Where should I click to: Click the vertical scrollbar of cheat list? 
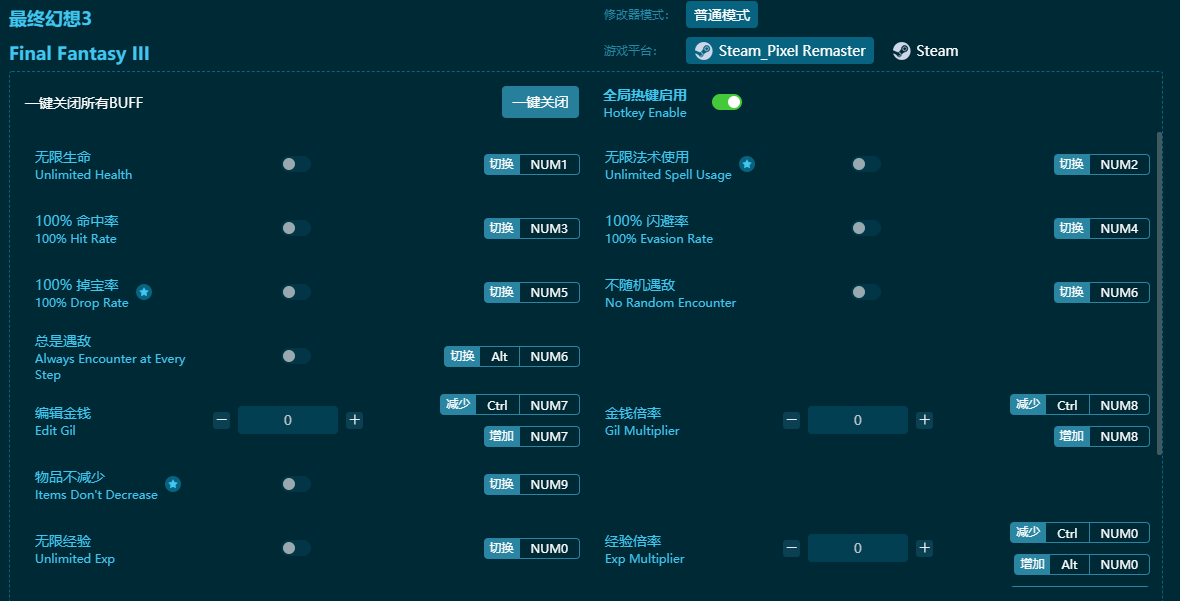(x=1160, y=293)
